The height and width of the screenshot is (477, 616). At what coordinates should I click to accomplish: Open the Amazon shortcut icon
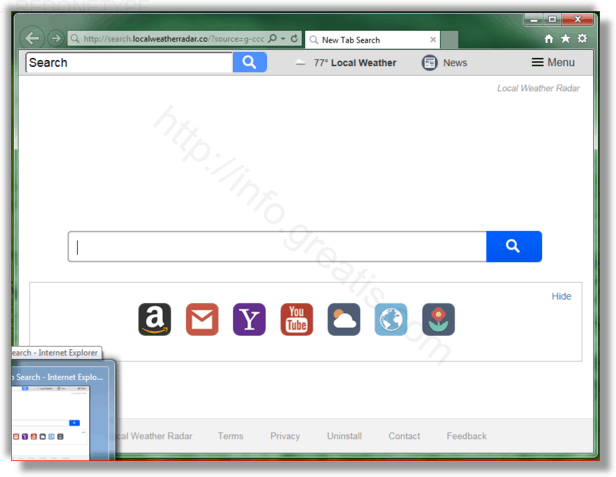point(154,319)
